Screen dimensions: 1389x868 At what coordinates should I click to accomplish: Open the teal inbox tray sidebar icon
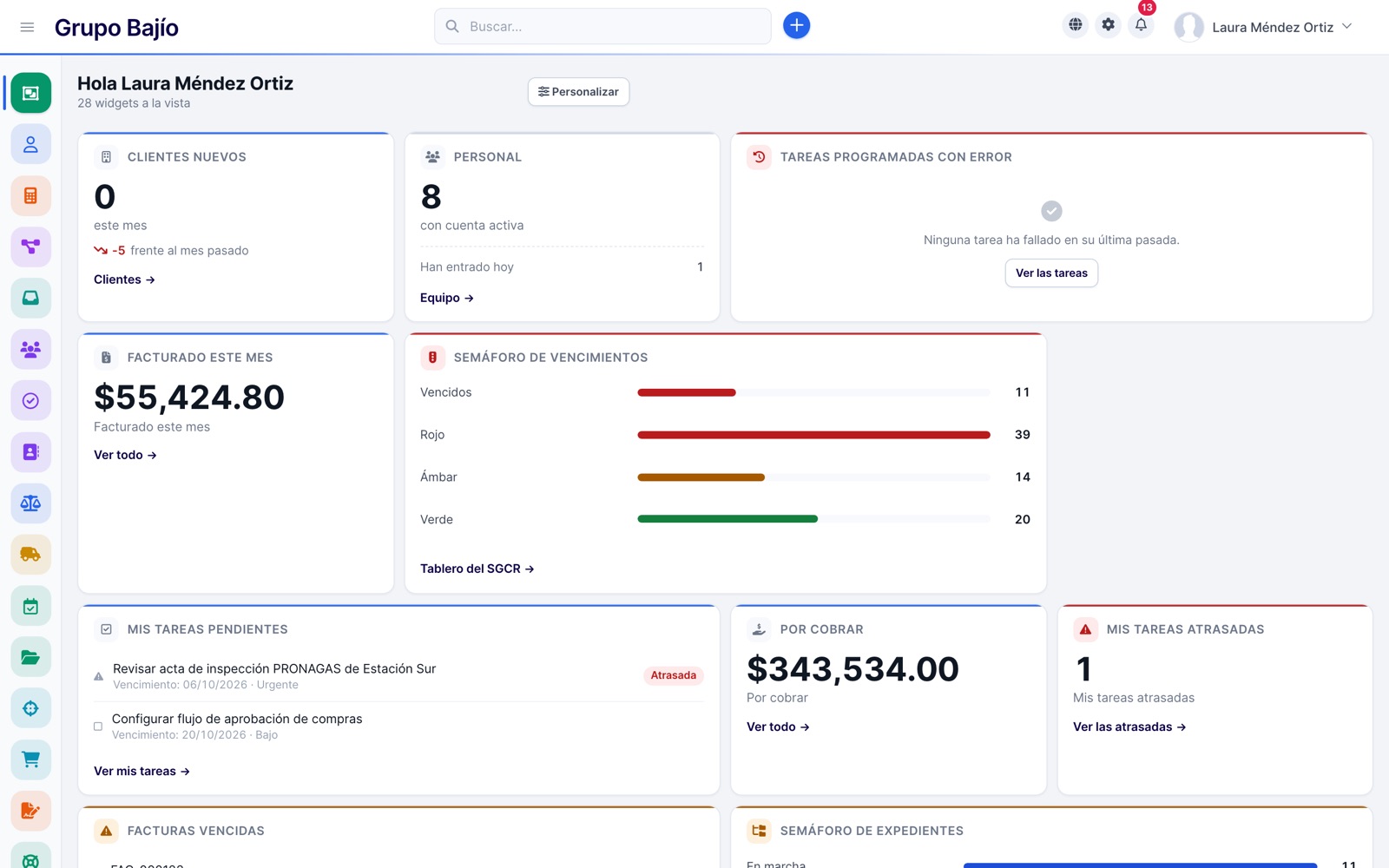[x=30, y=298]
